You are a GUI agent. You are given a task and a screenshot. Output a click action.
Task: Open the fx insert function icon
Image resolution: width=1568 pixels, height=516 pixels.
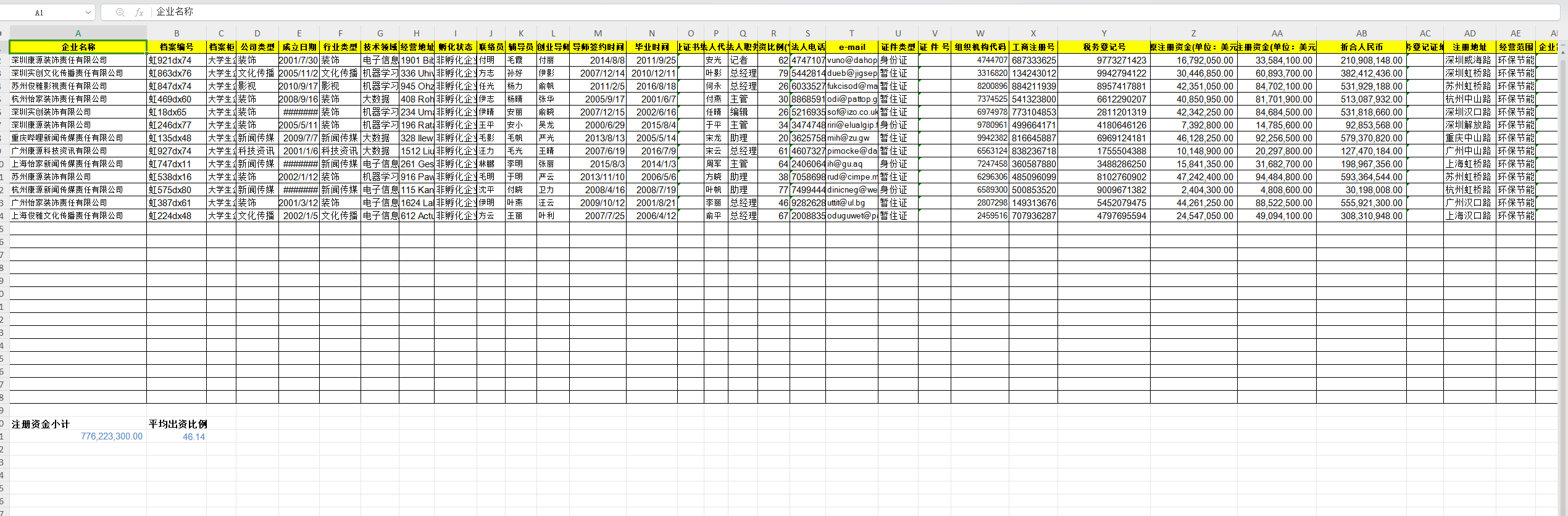pos(139,12)
